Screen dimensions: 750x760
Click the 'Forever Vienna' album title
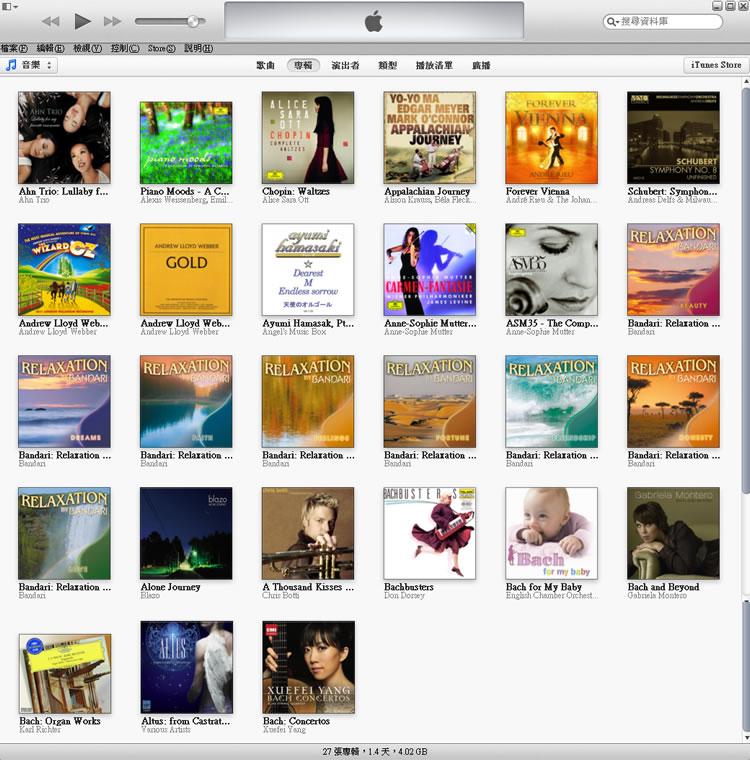(x=538, y=191)
